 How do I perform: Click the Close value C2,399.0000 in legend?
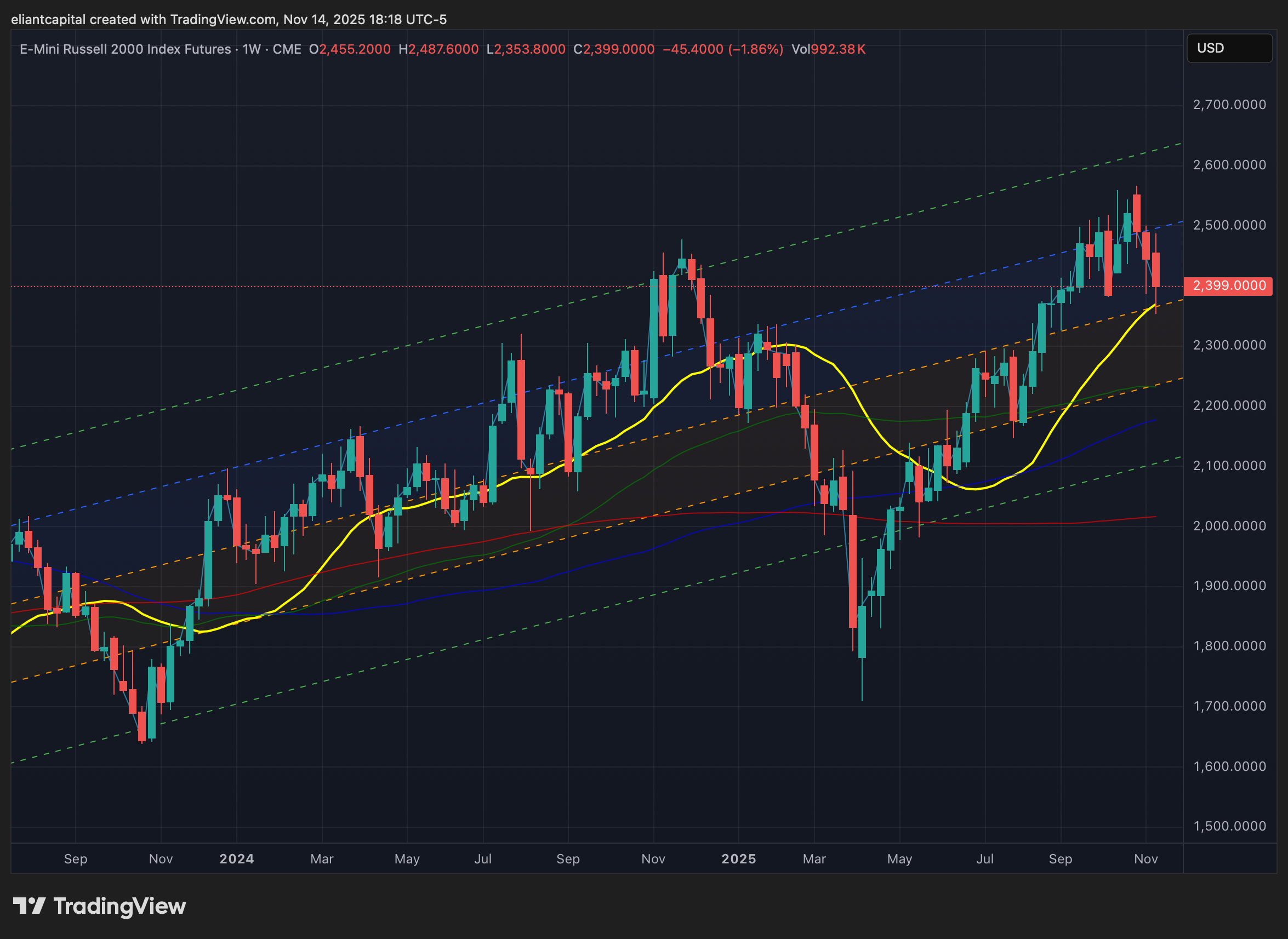(613, 49)
